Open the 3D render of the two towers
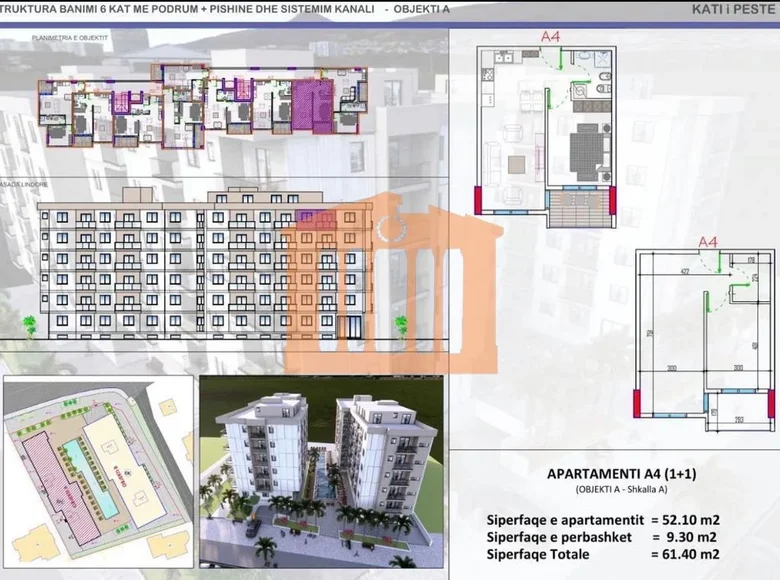This screenshot has height=580, width=780. coord(321,472)
